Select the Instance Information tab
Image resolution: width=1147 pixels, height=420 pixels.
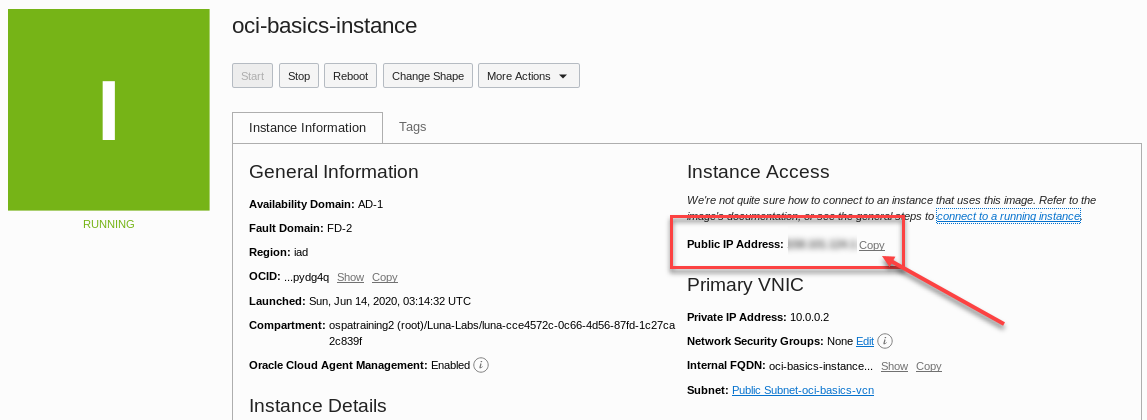307,127
